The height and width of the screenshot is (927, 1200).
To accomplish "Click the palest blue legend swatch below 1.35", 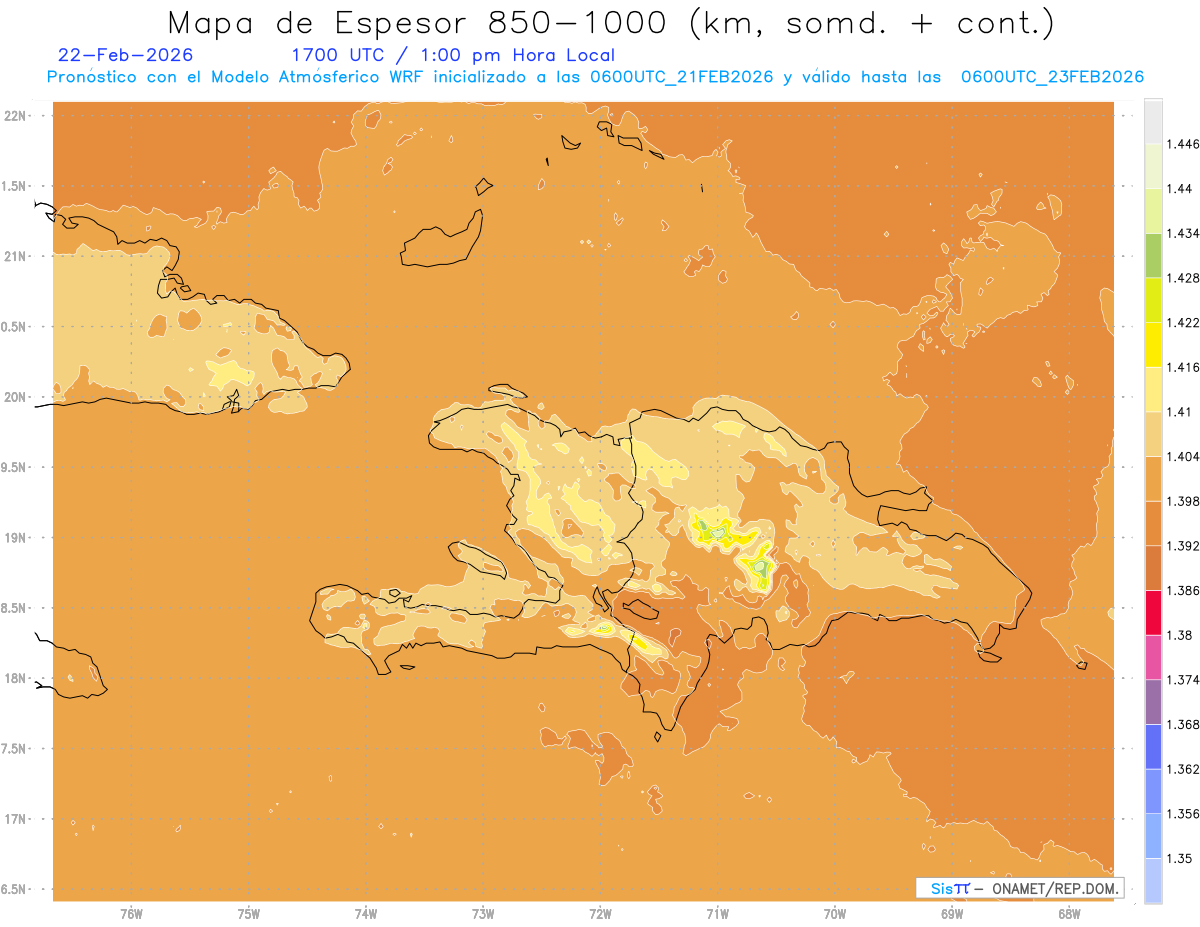I will coord(1153,880).
